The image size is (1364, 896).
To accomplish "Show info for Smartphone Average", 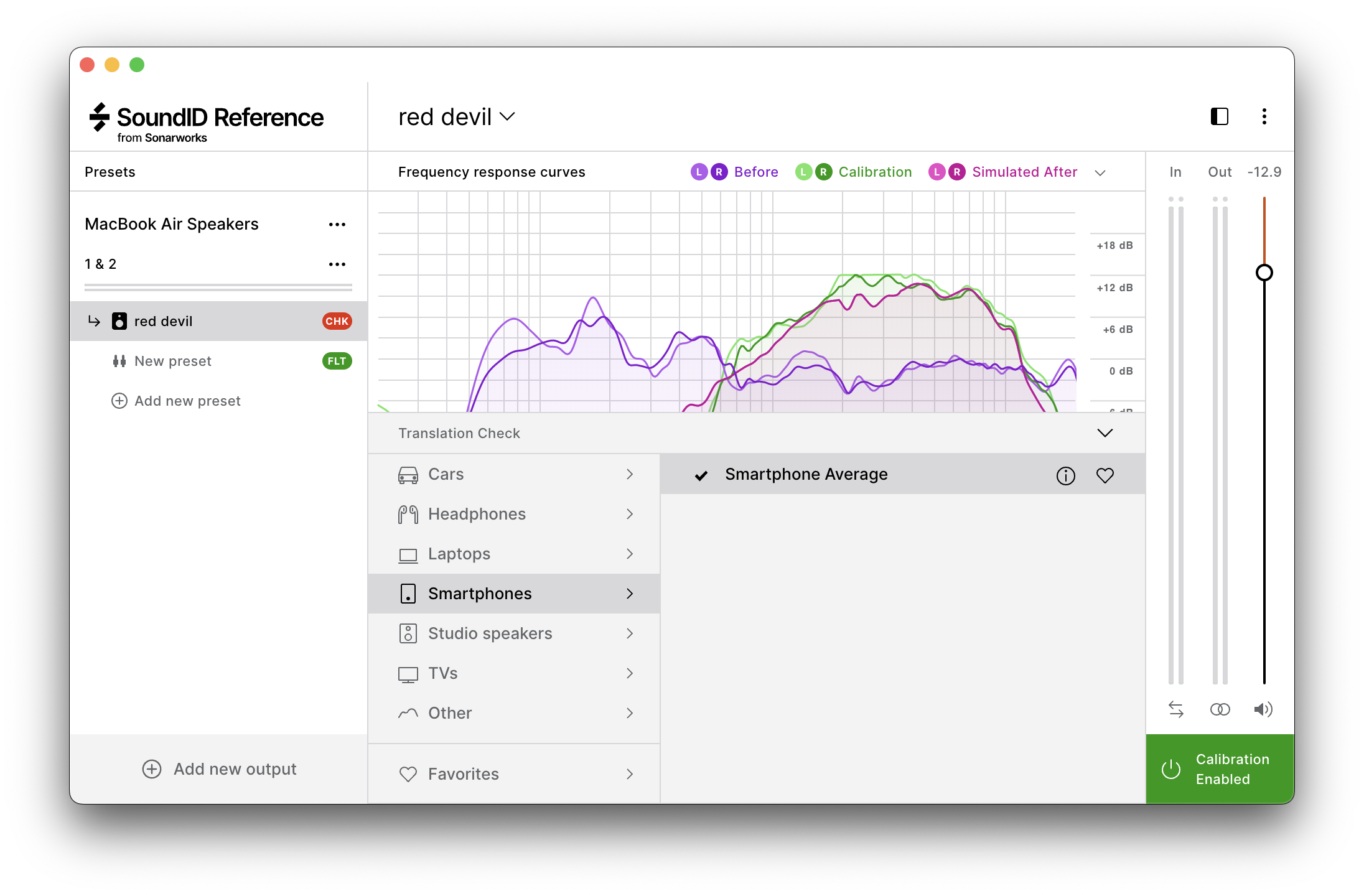I will (1065, 475).
